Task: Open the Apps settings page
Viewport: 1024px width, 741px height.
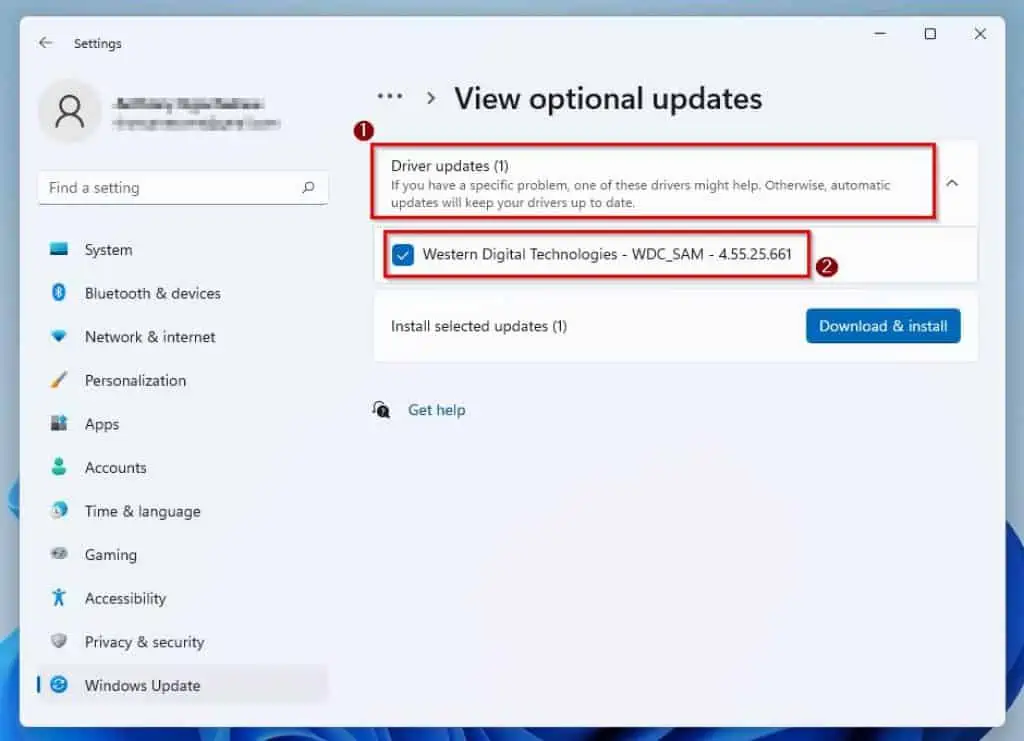Action: click(x=101, y=424)
